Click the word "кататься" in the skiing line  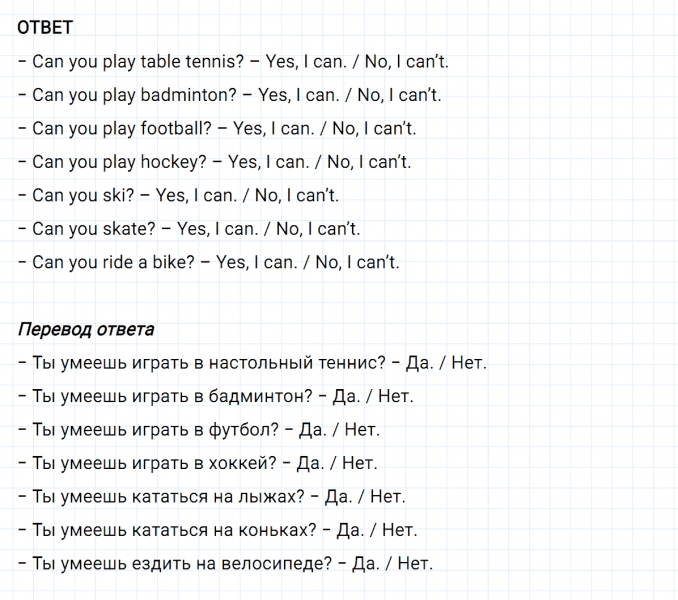tap(163, 497)
